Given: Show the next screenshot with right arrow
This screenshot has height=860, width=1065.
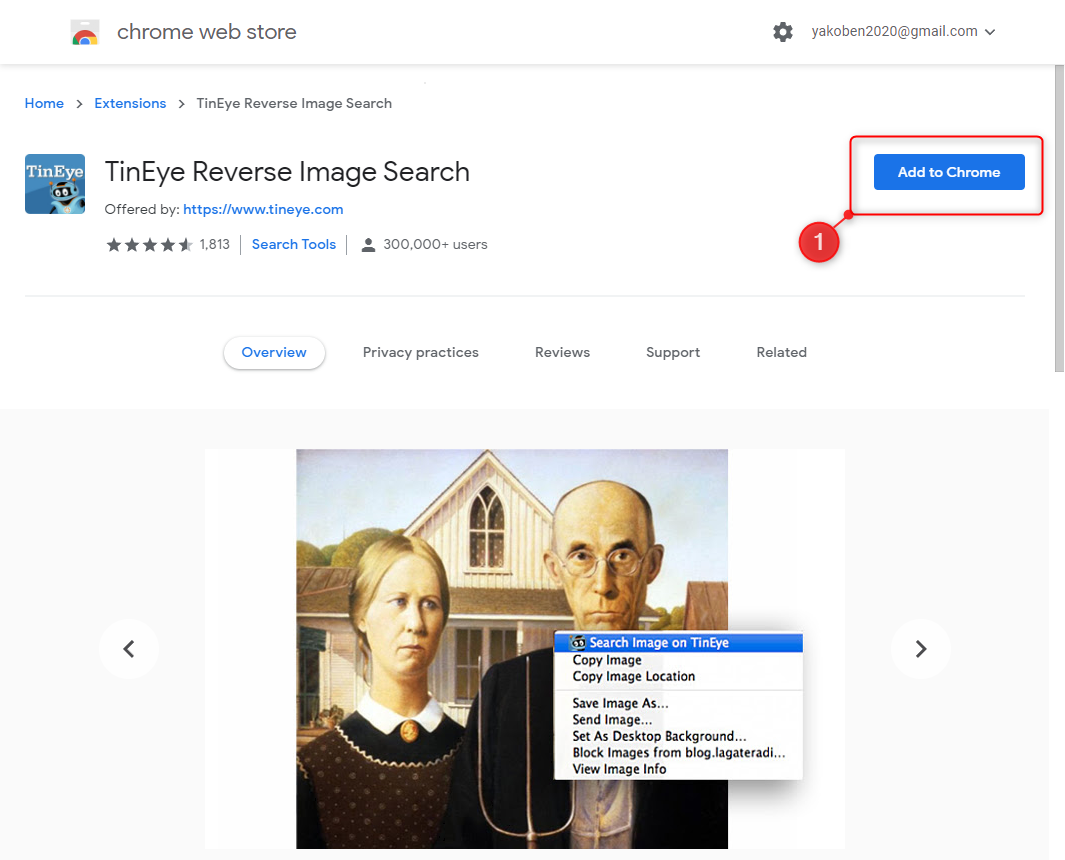Looking at the screenshot, I should pos(920,649).
